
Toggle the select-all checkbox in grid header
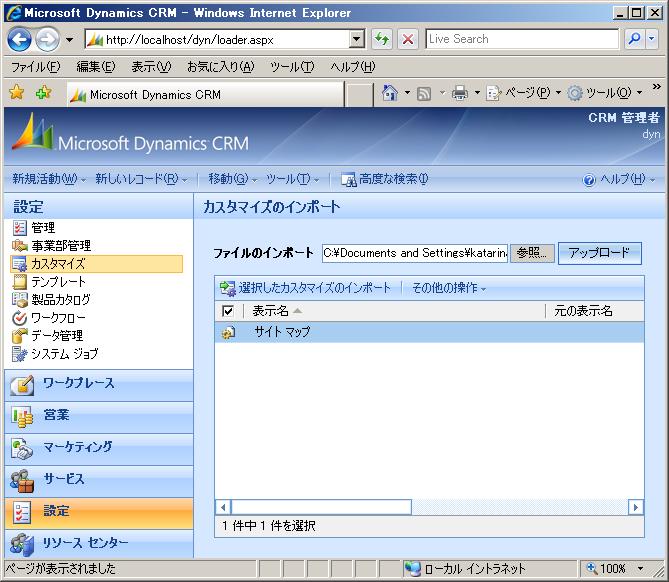click(x=228, y=311)
